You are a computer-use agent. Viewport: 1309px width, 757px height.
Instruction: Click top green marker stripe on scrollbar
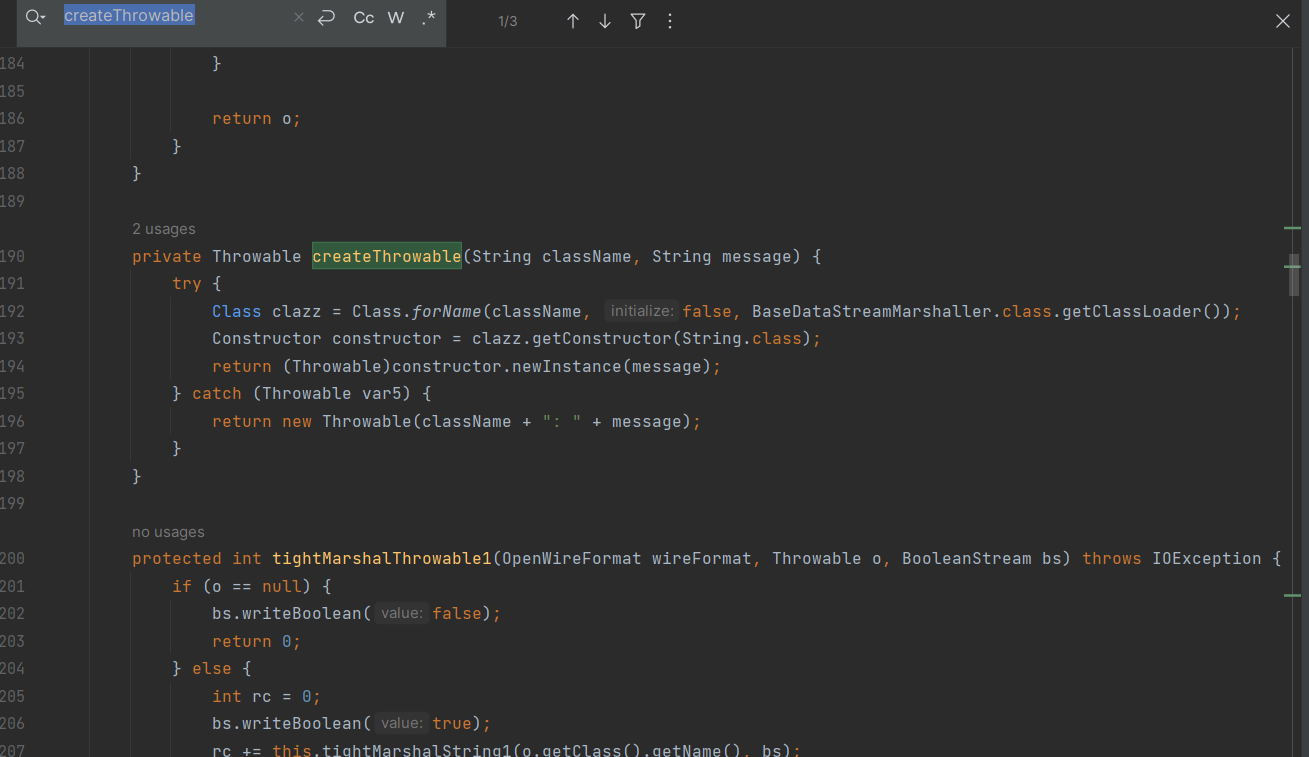[x=1293, y=229]
